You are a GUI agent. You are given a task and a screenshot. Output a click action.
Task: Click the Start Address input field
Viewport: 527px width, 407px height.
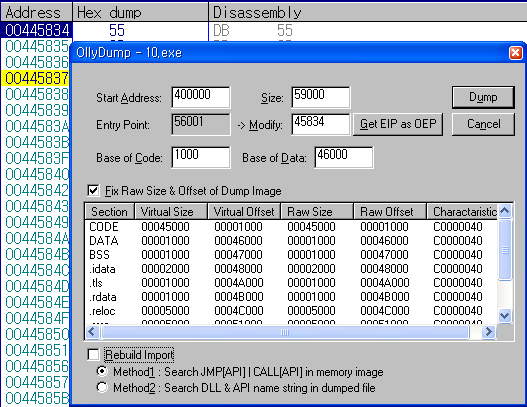coord(201,97)
